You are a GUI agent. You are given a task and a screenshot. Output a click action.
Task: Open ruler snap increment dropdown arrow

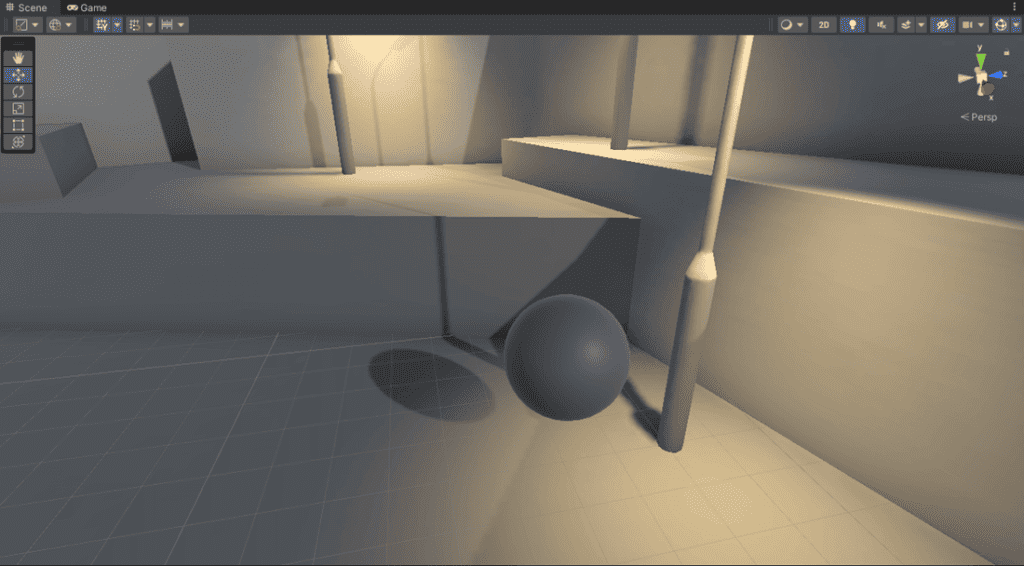tap(181, 25)
